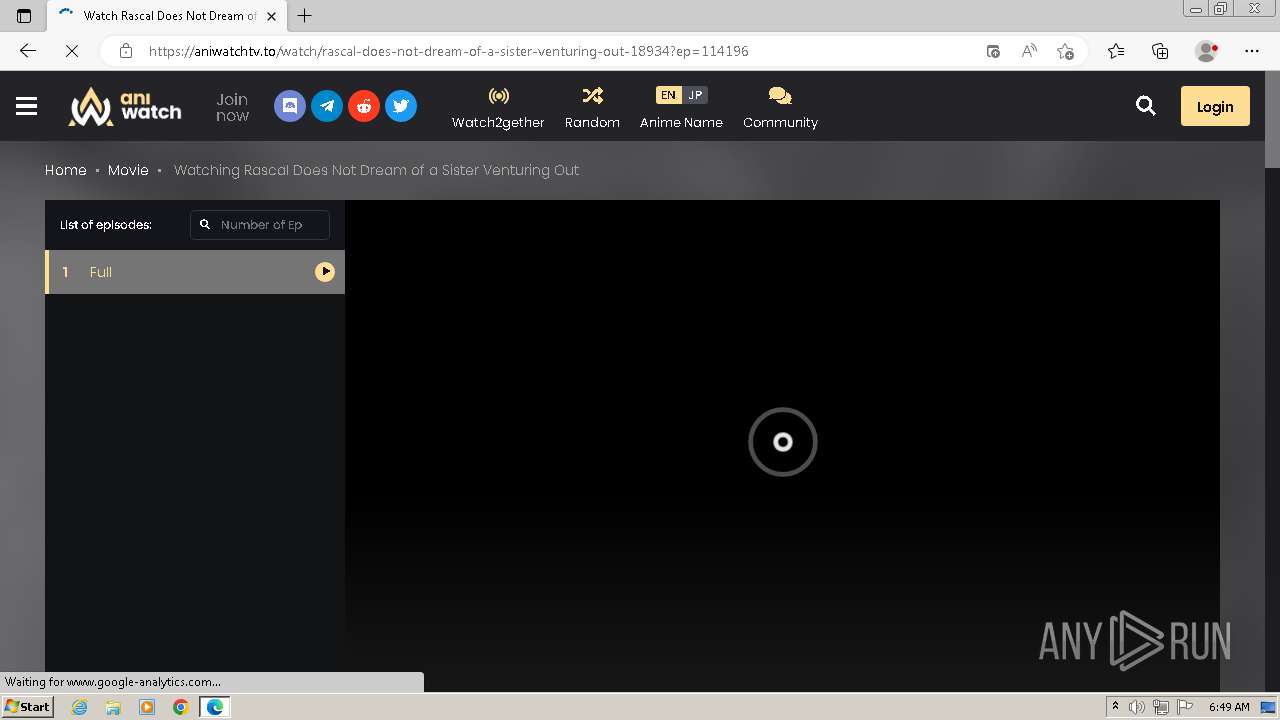Open File Explorer from taskbar

113,707
